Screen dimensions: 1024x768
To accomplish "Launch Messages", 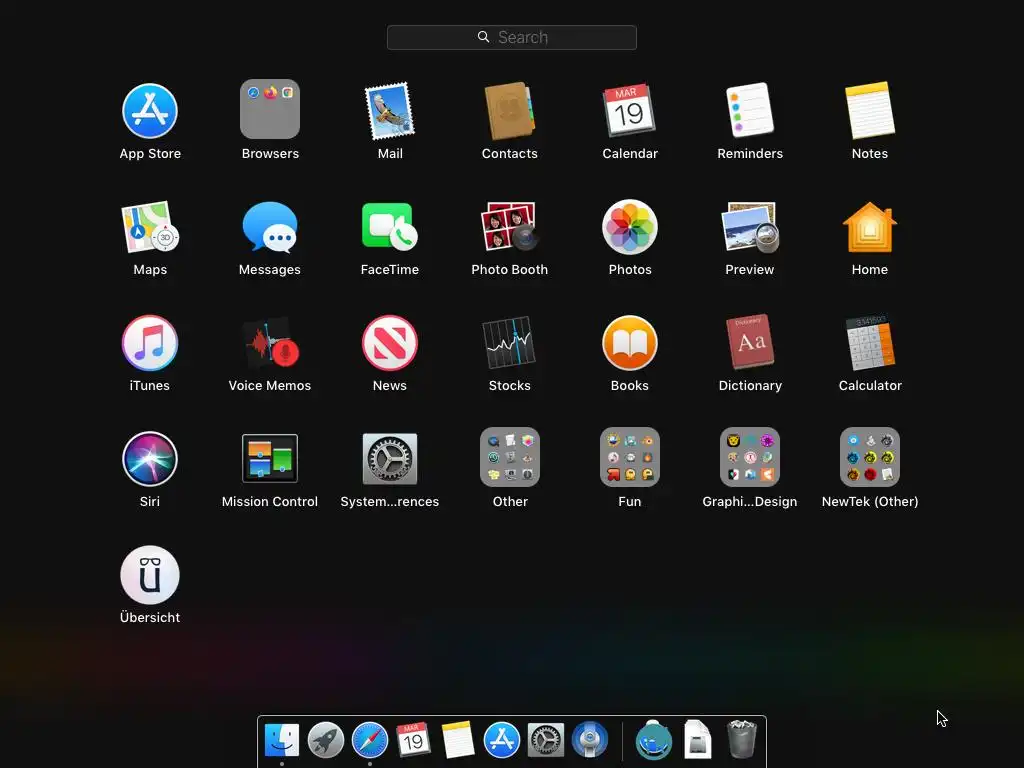I will click(270, 227).
